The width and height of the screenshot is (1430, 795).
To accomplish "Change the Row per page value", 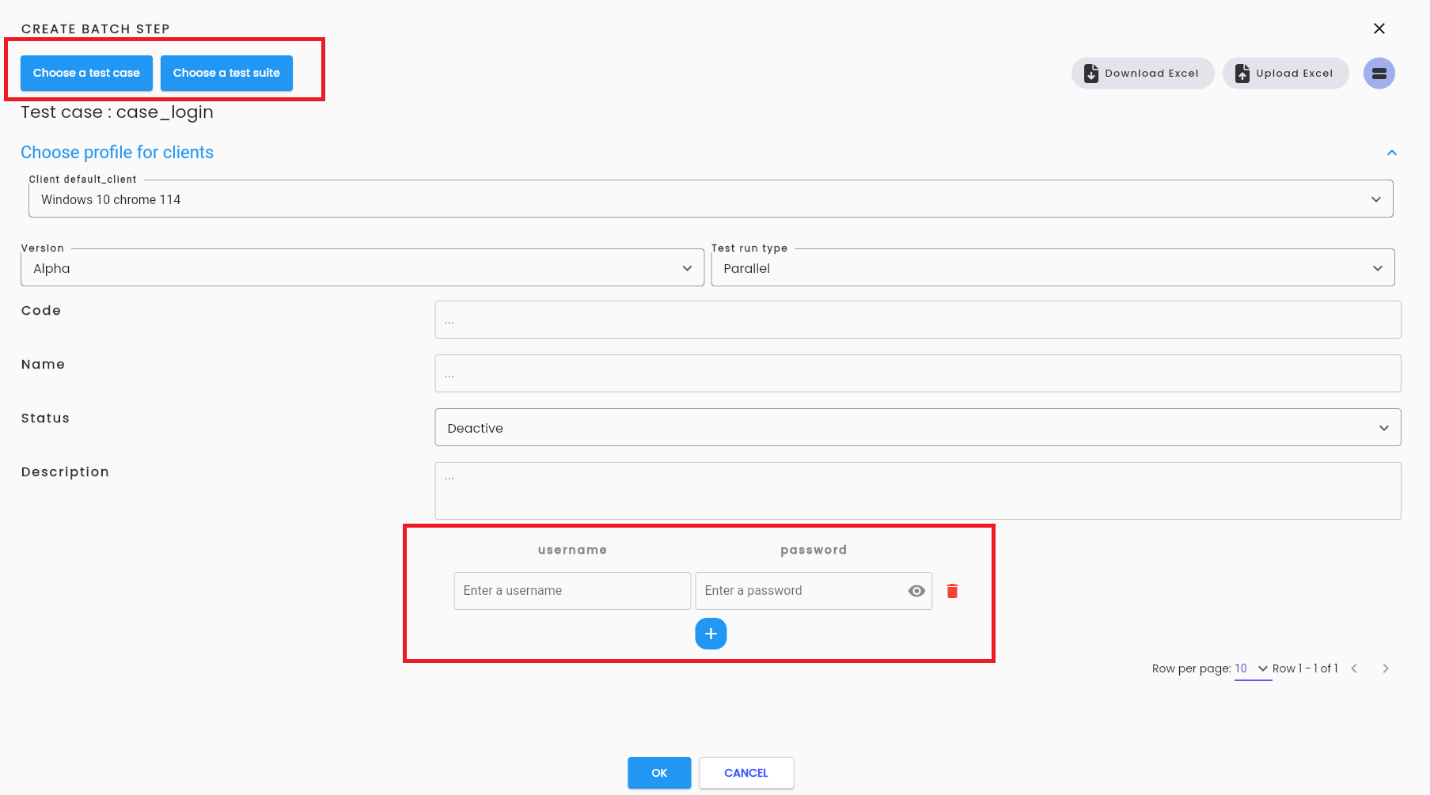I will pos(1252,669).
